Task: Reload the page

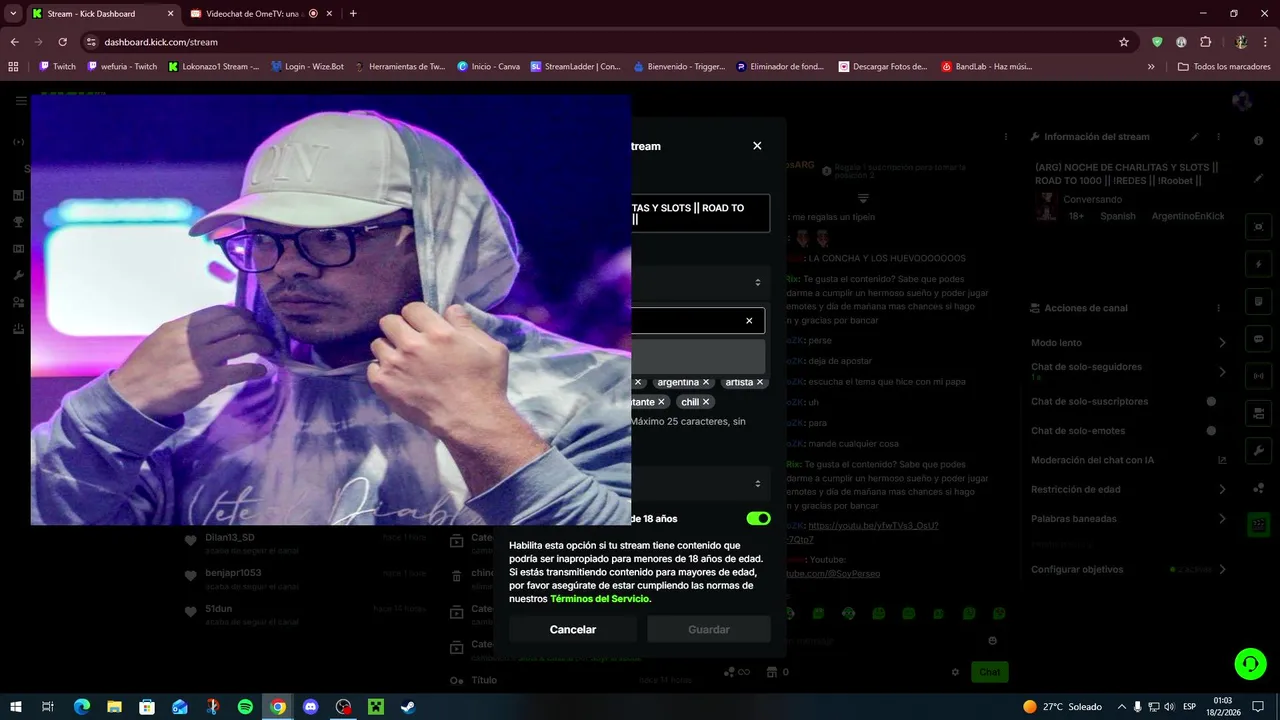Action: pos(62,42)
